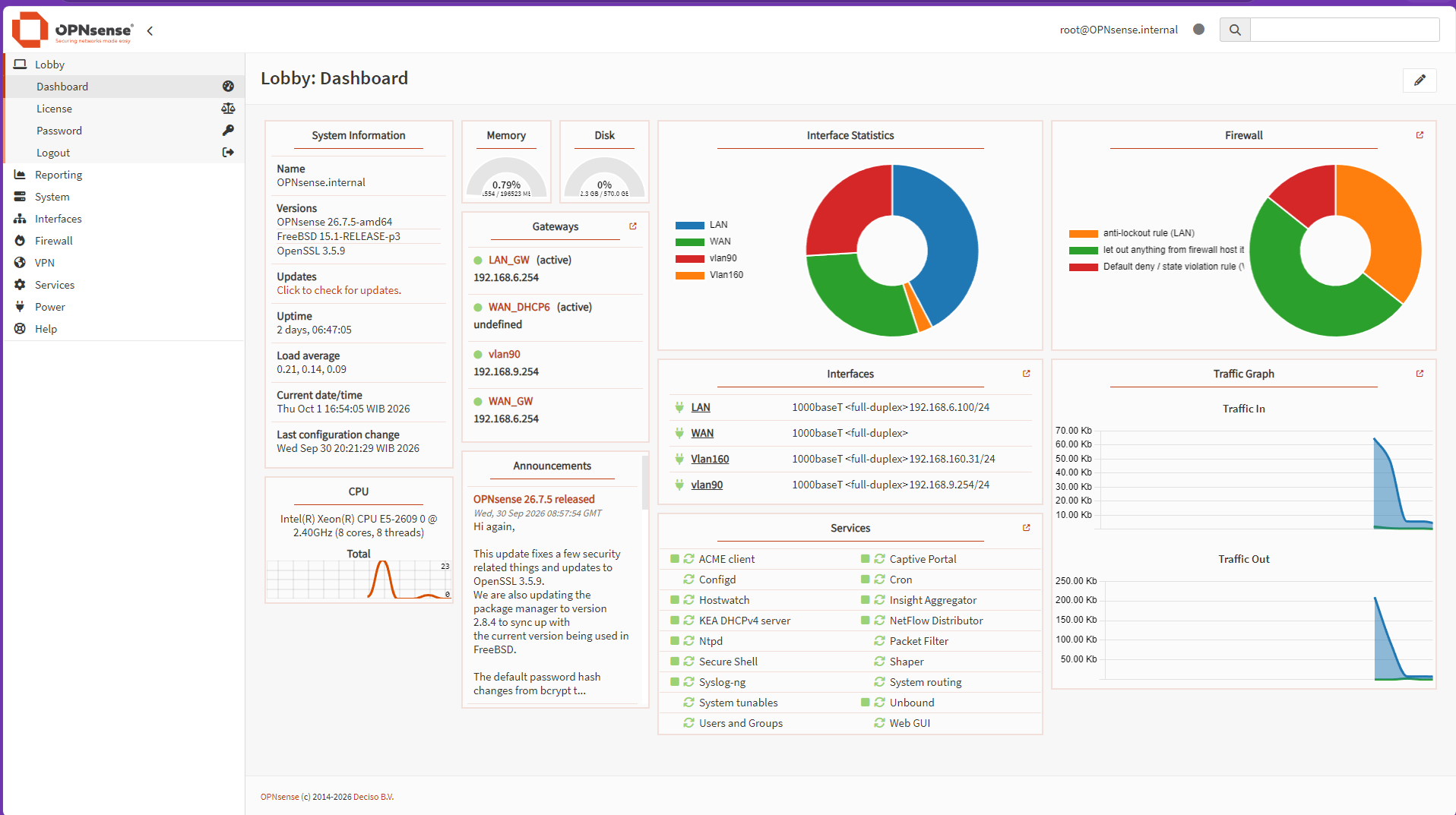Click the search magnifier icon

[x=1235, y=30]
